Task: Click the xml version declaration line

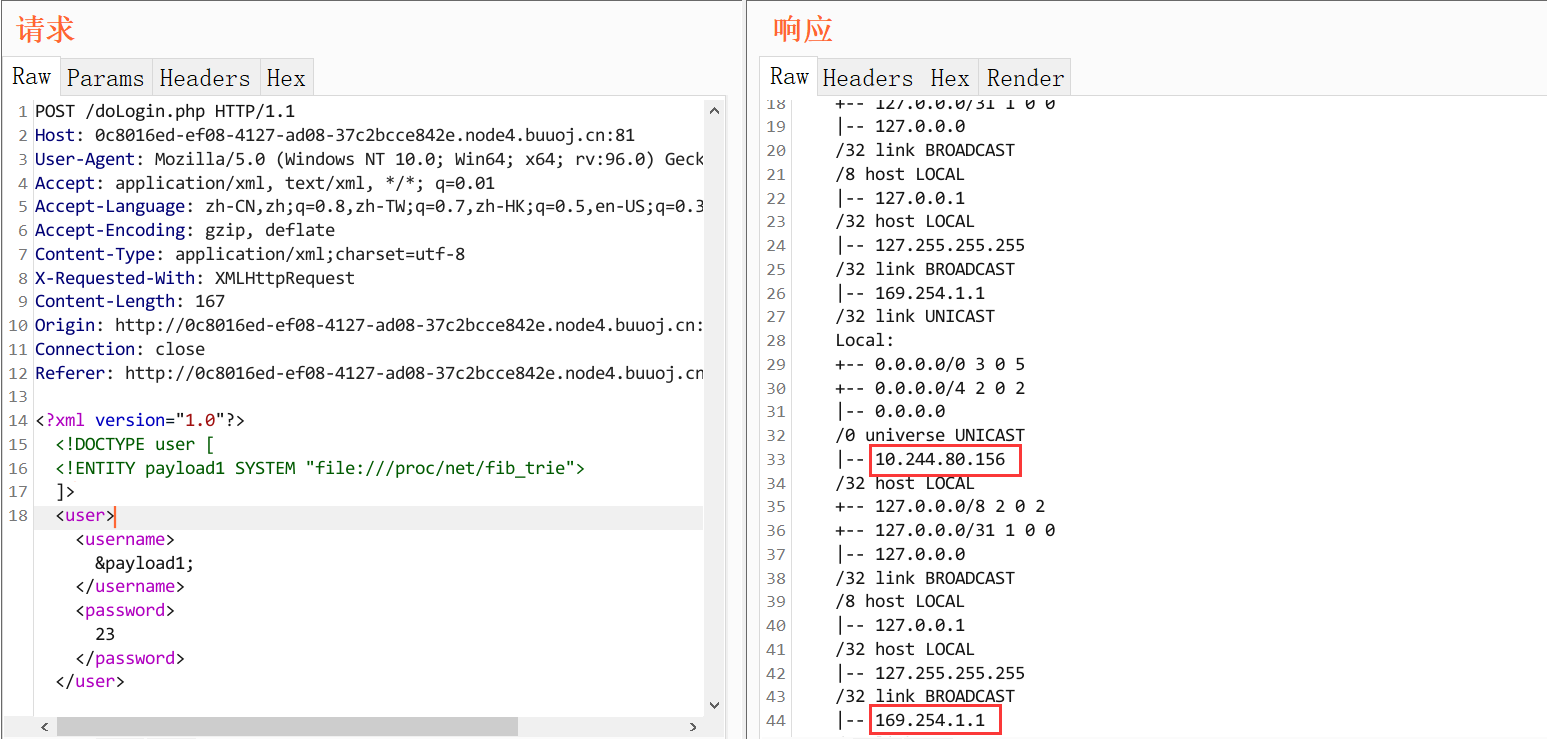Action: pos(140,420)
